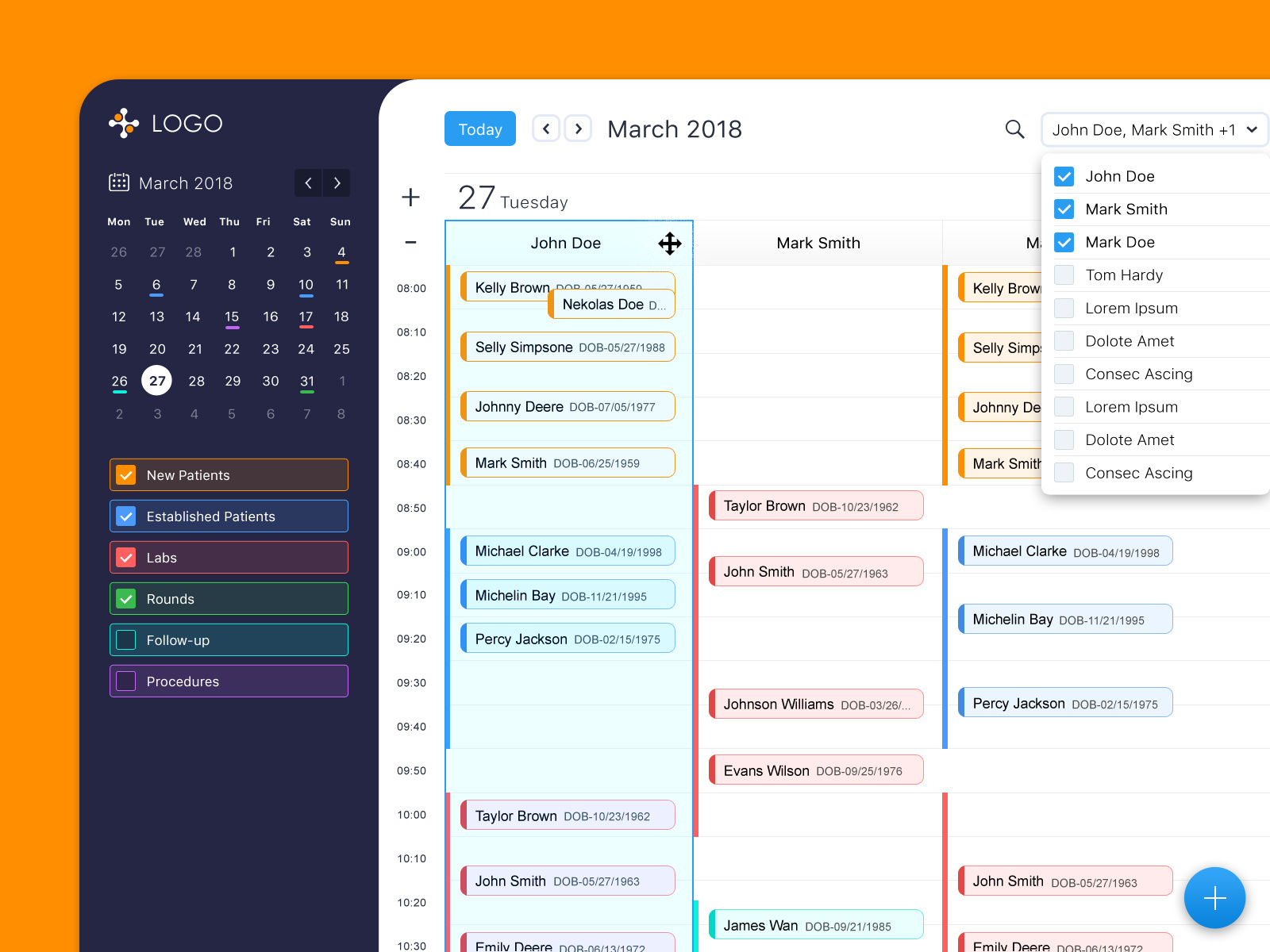Uncheck John Doe in the patient dropdown
Screen dimensions: 1270x952
pos(1064,176)
